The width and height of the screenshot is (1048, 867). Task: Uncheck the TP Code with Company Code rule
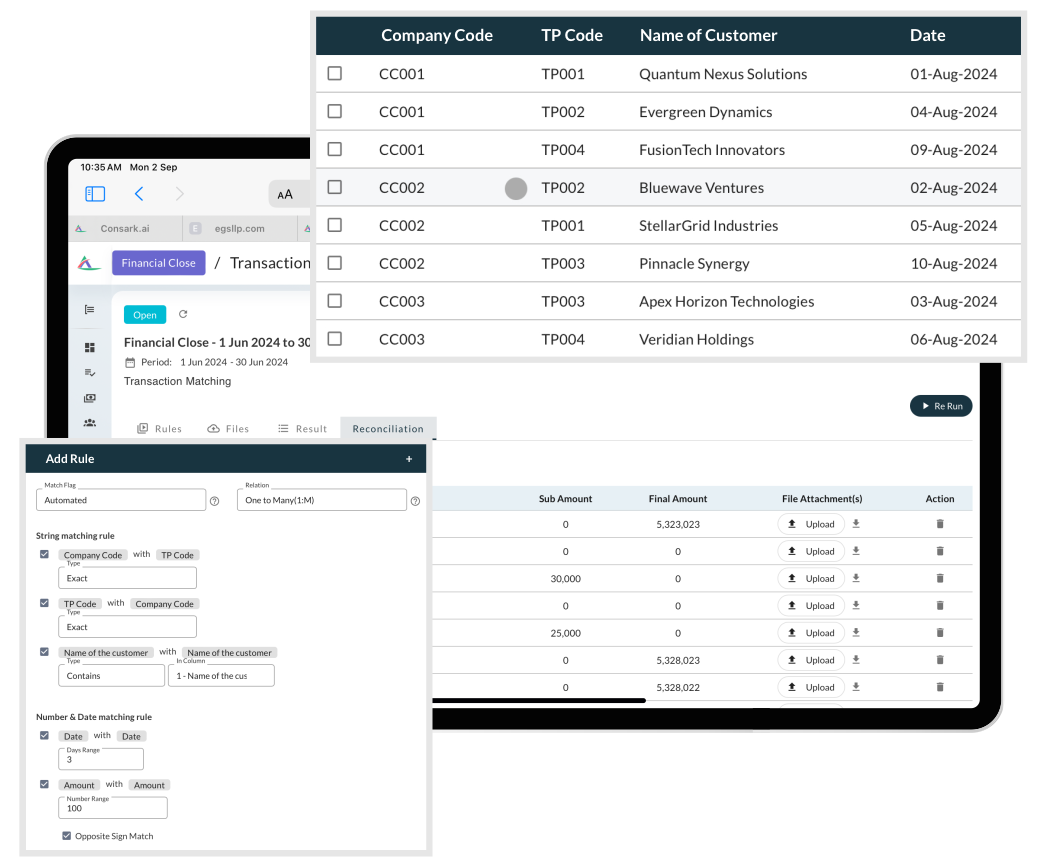point(44,603)
